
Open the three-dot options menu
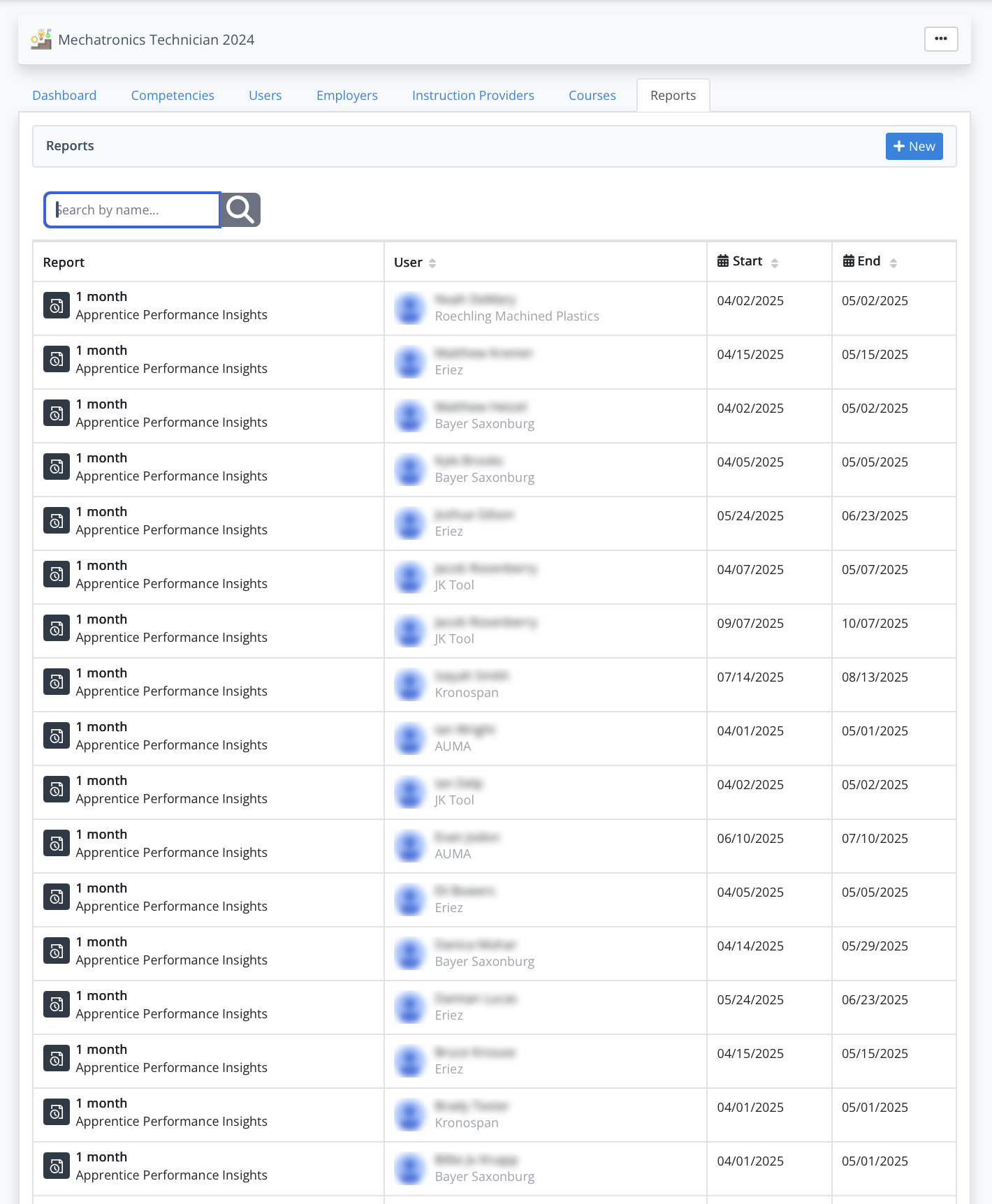pos(940,39)
